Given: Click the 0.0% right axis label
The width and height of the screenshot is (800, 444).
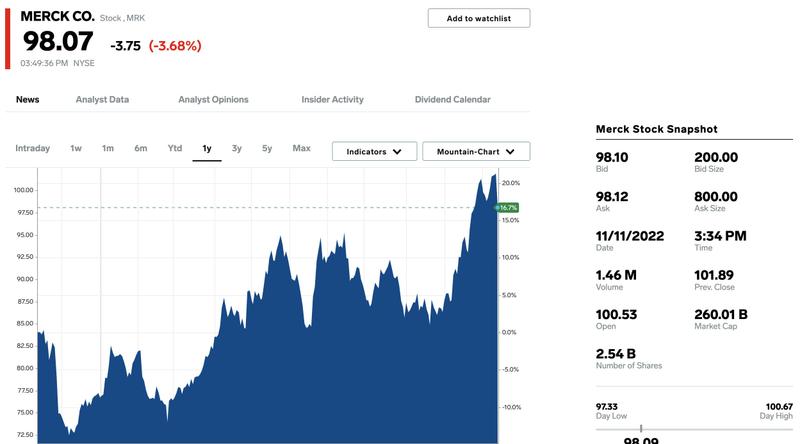Looking at the screenshot, I should [x=509, y=332].
